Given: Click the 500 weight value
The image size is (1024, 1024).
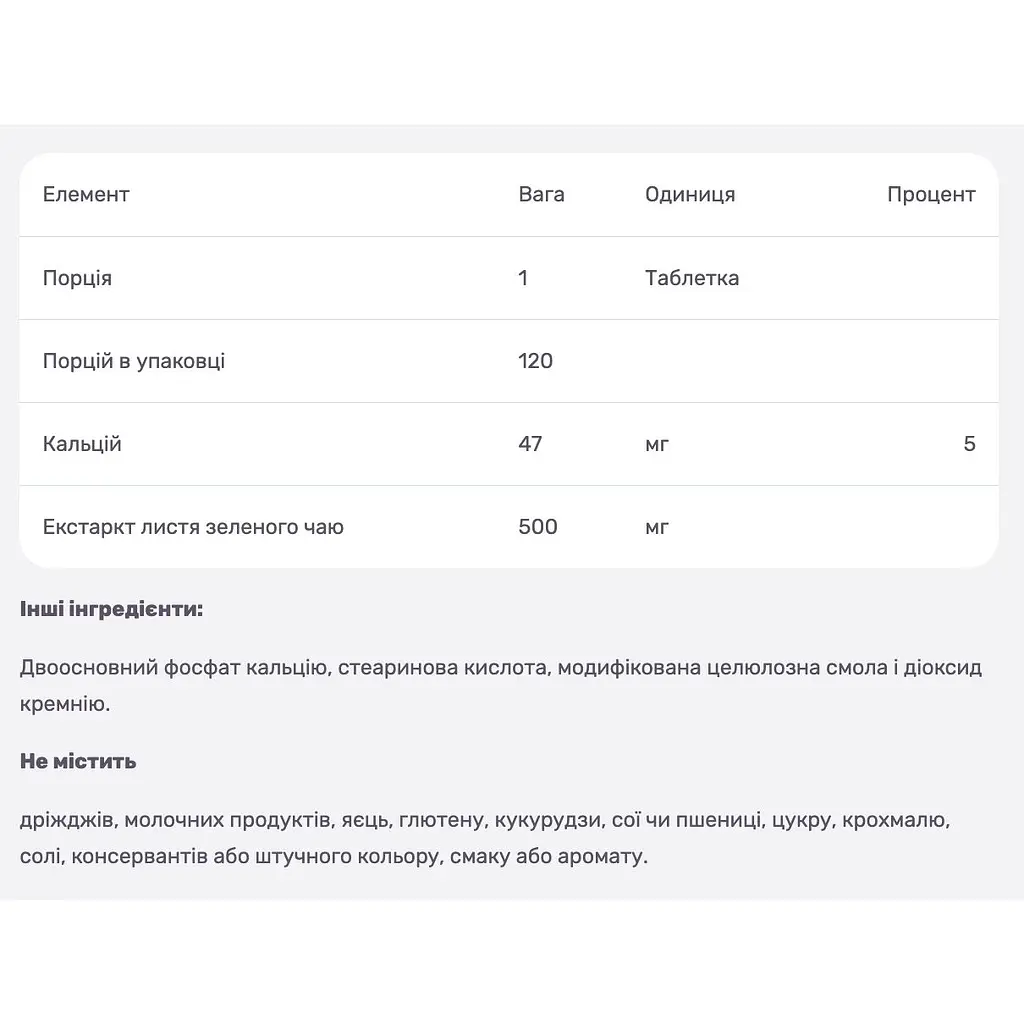Looking at the screenshot, I should [538, 526].
